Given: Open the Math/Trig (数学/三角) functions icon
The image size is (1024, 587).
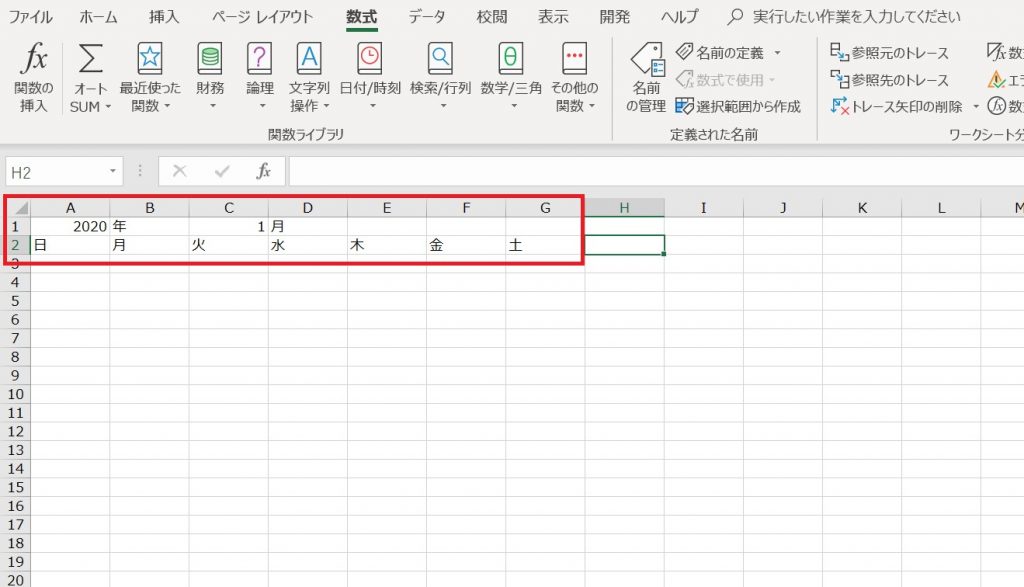Looking at the screenshot, I should 511,60.
